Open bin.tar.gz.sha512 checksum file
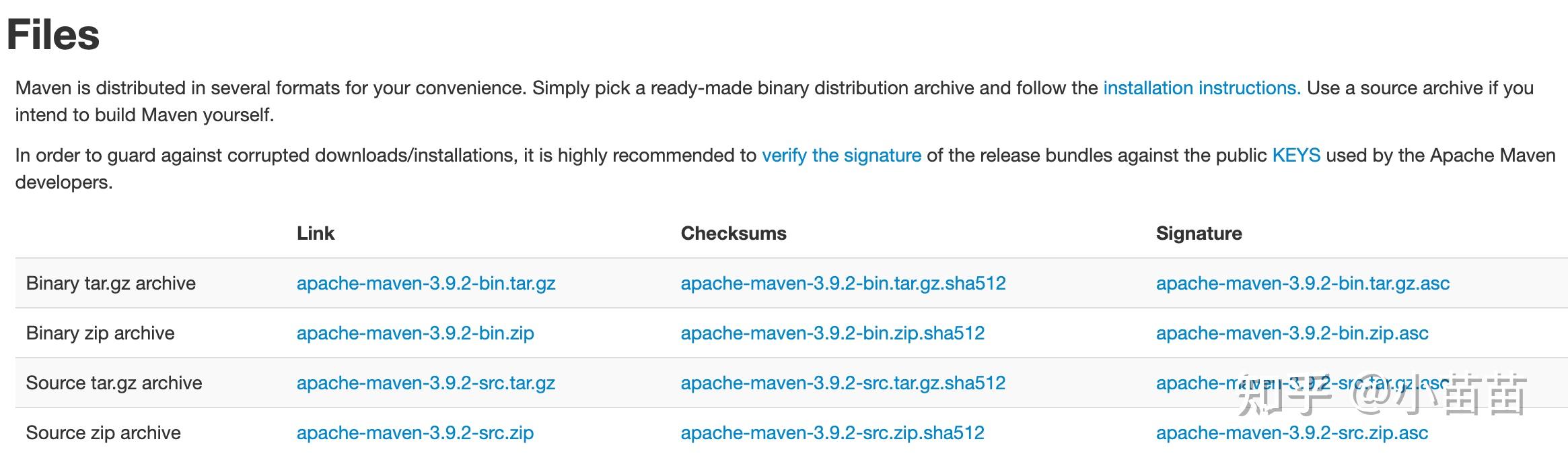The height and width of the screenshot is (458, 1568). [843, 284]
